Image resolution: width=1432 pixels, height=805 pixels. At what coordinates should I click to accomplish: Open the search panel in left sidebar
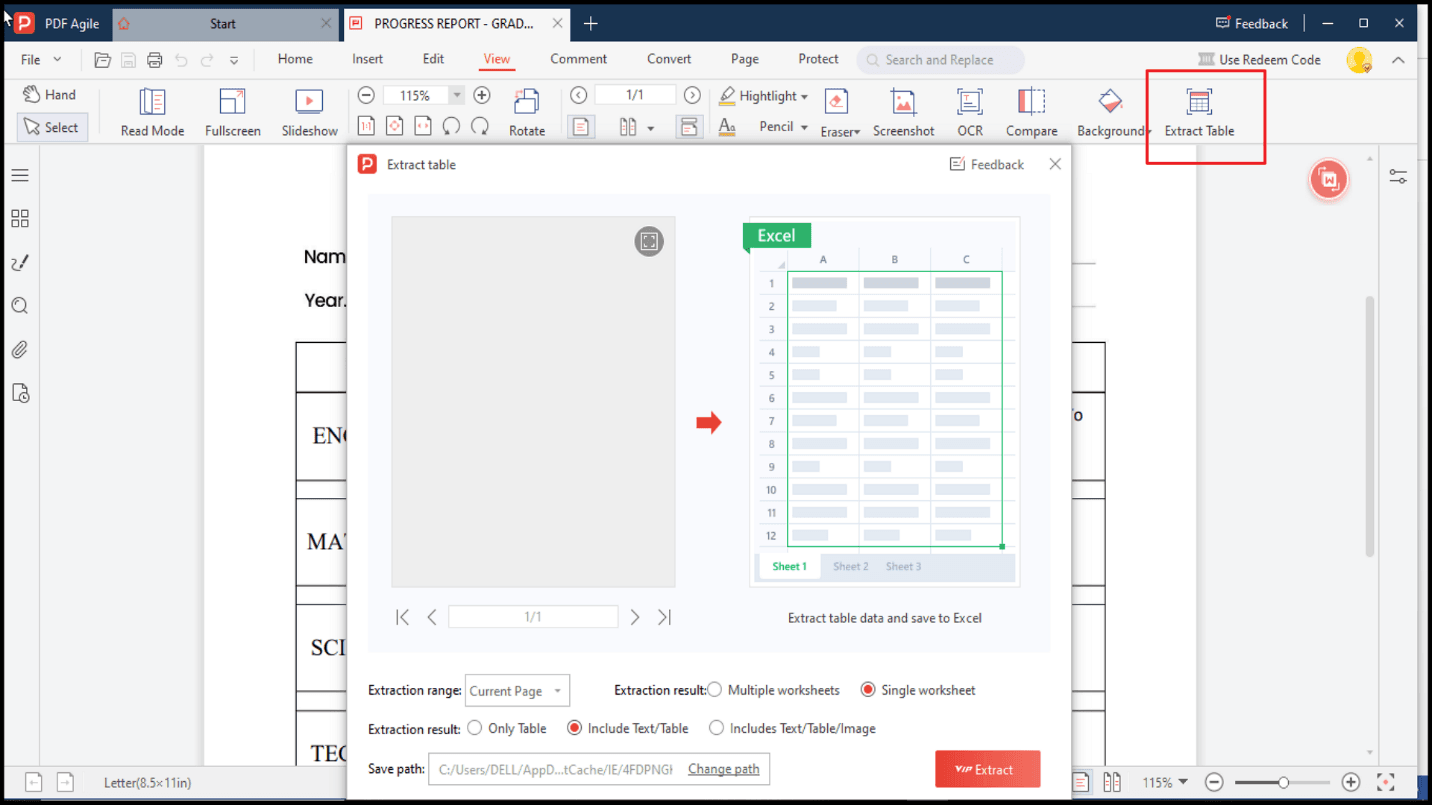(x=20, y=306)
